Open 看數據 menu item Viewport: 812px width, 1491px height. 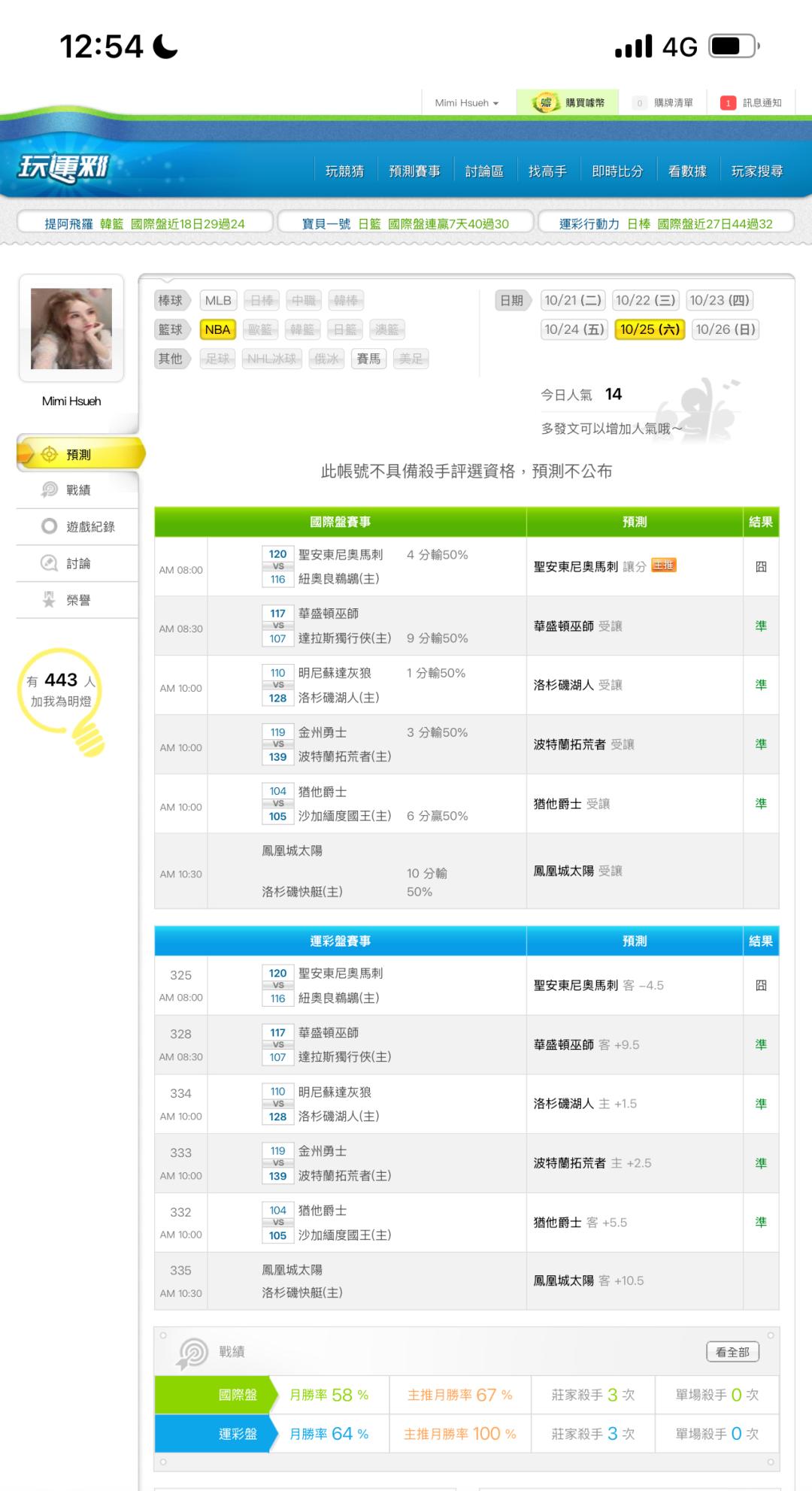(687, 171)
